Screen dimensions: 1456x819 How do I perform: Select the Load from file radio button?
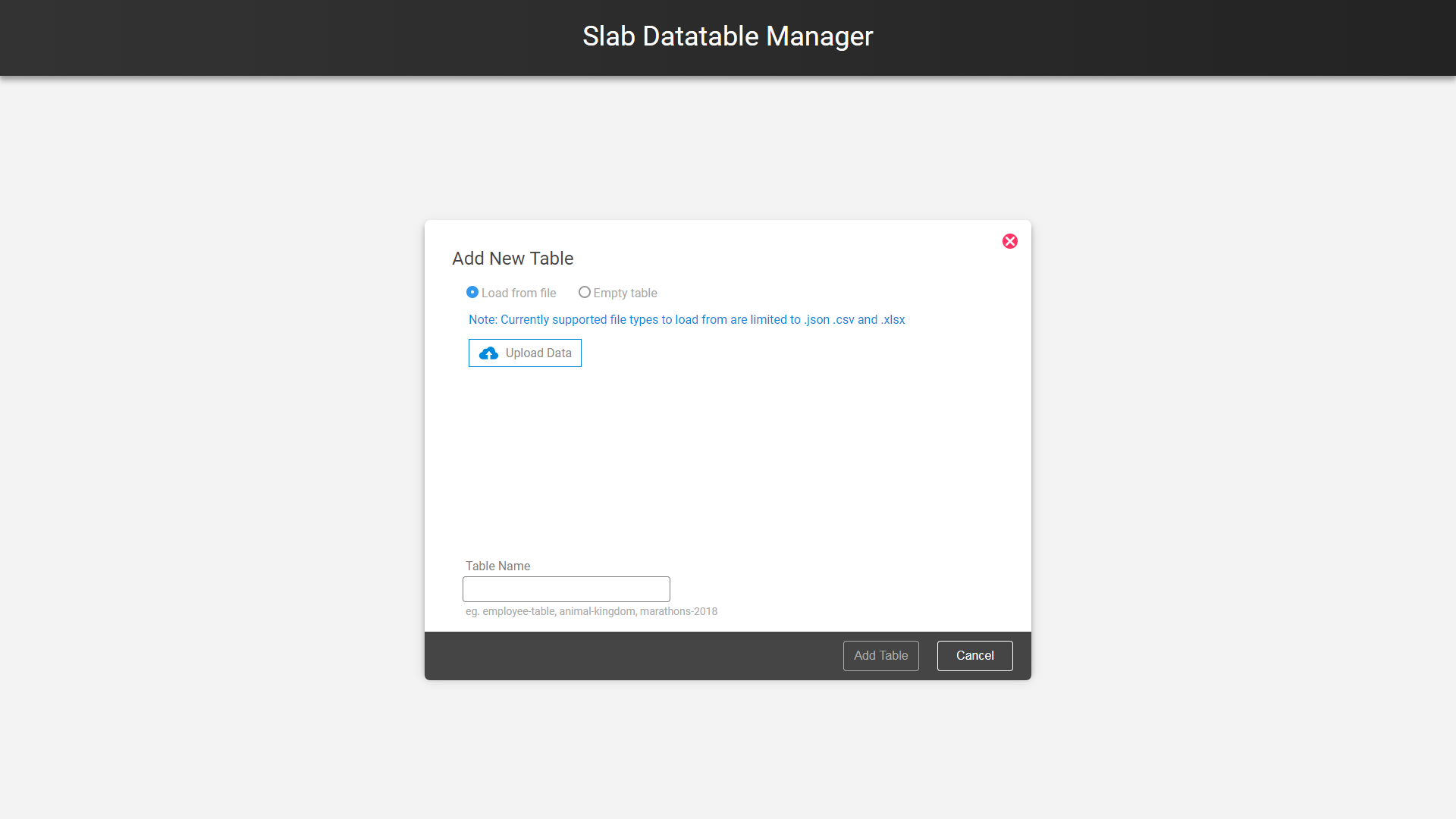click(x=472, y=292)
